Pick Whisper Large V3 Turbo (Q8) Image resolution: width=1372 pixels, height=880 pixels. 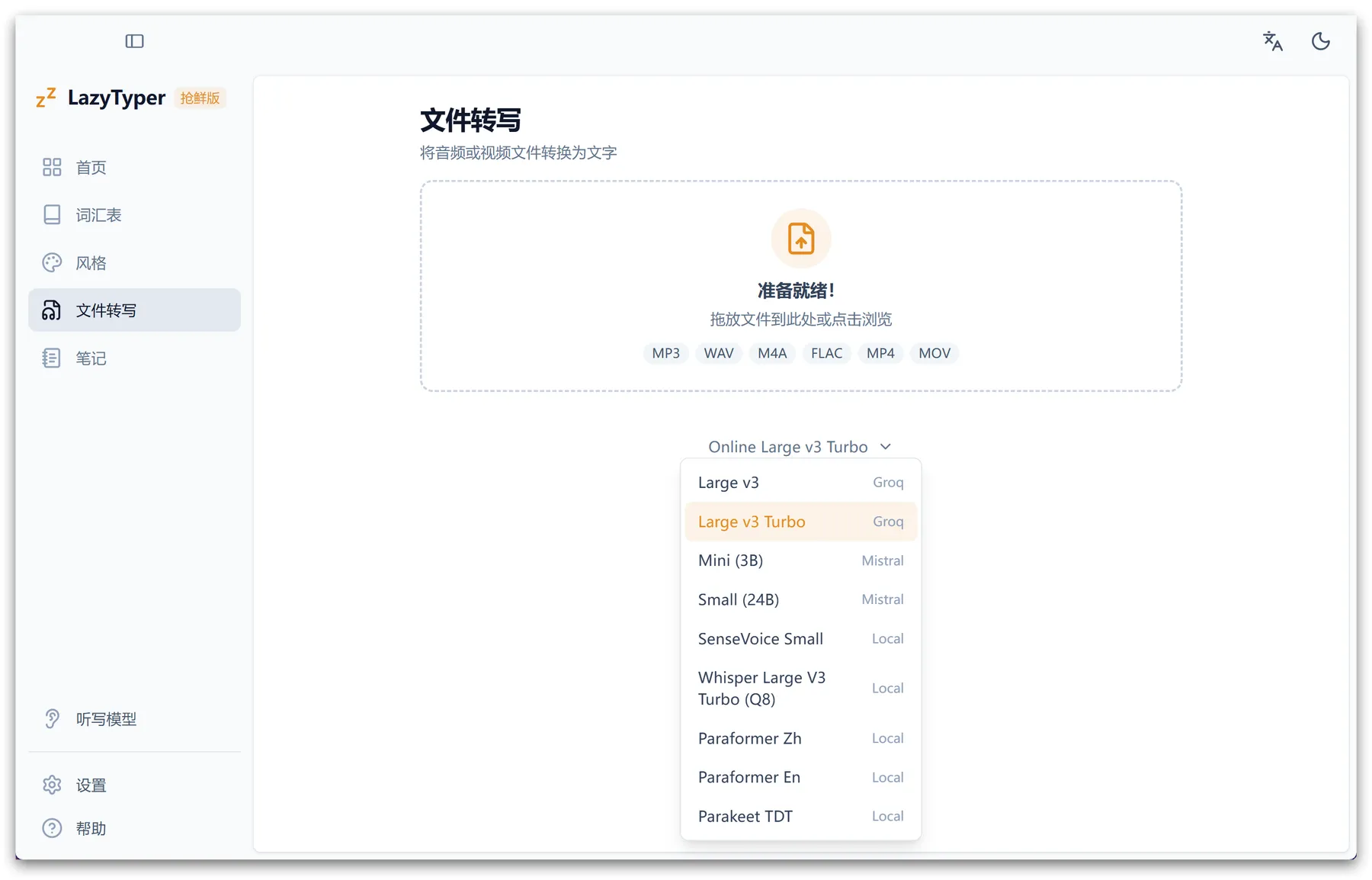coord(800,689)
